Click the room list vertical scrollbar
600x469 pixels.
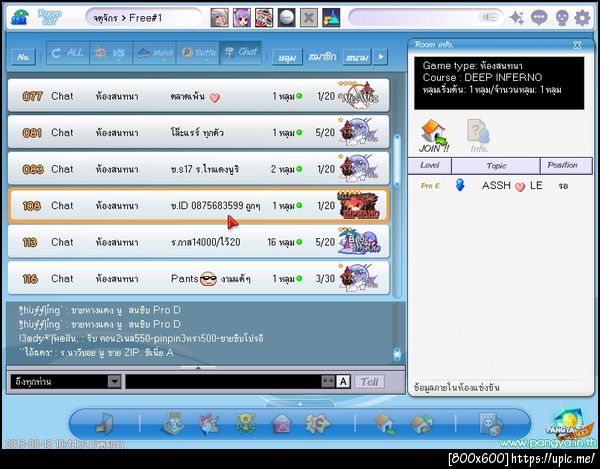tap(397, 161)
